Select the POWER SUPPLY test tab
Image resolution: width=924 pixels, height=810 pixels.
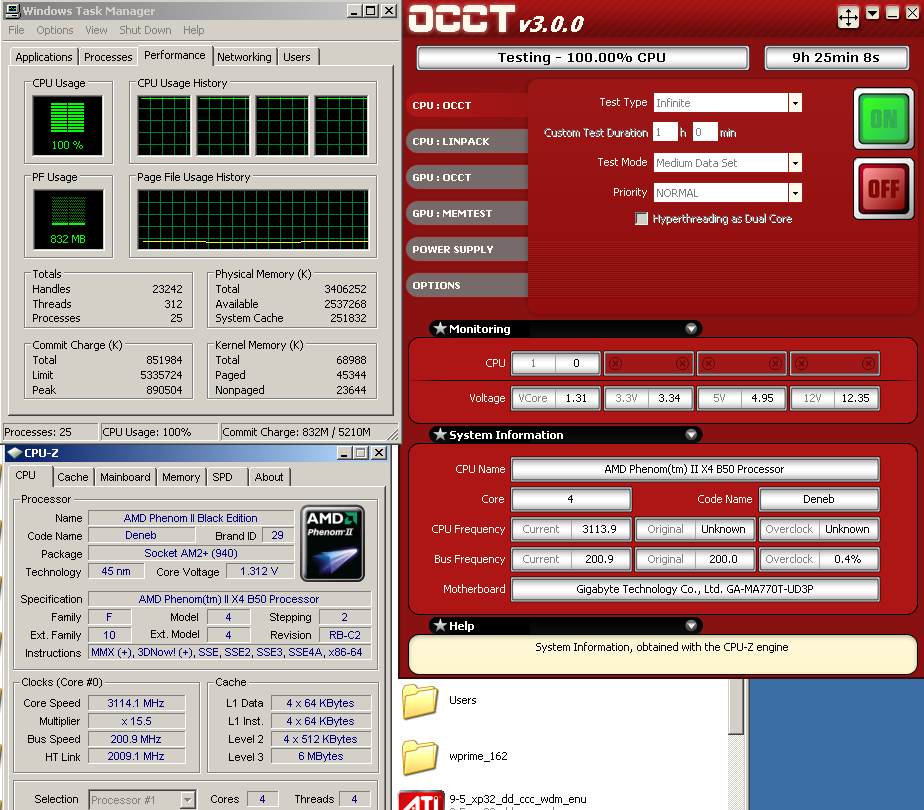[467, 249]
